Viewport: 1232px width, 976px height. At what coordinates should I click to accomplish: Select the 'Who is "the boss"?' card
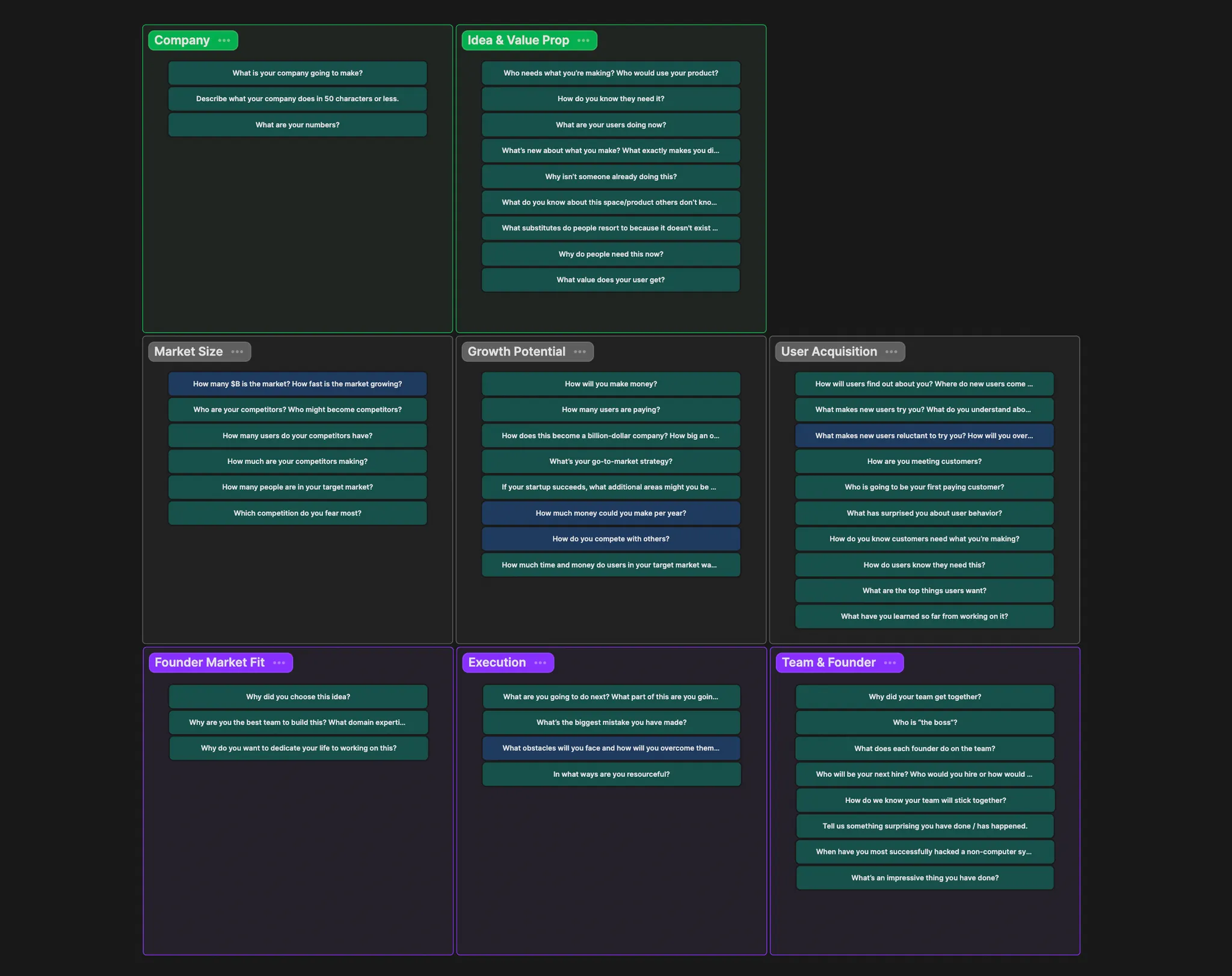[x=925, y=723]
